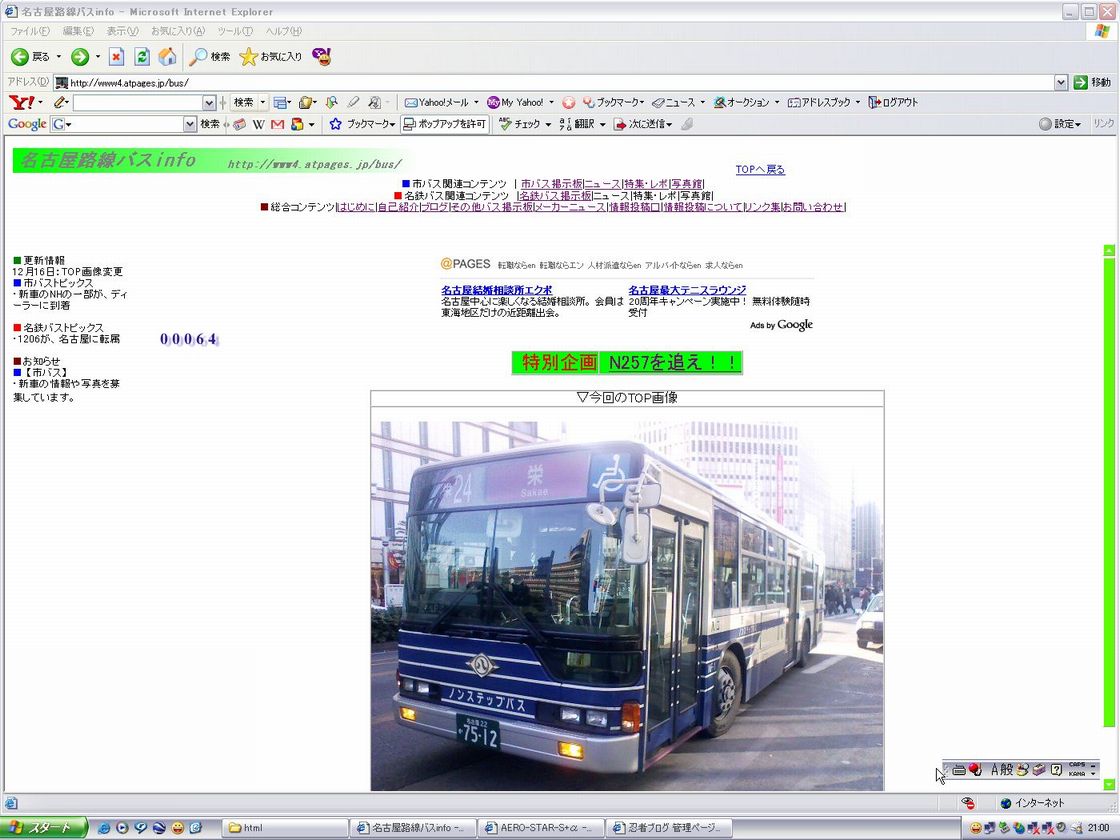The width and height of the screenshot is (1120, 840).
Task: Click the Google toolbar logo
Action: coord(27,124)
